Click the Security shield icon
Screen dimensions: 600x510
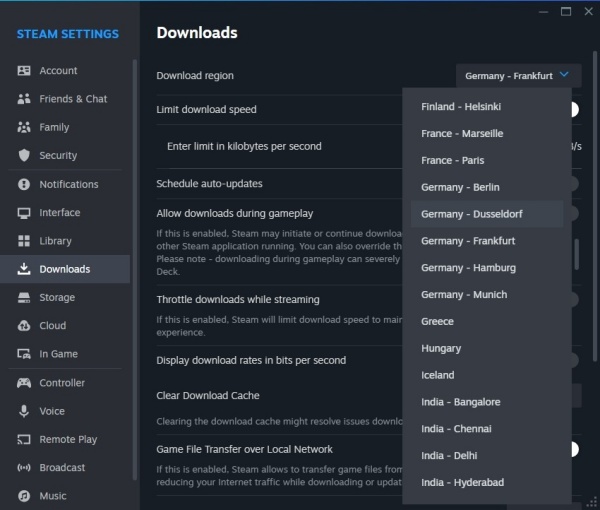[24, 156]
